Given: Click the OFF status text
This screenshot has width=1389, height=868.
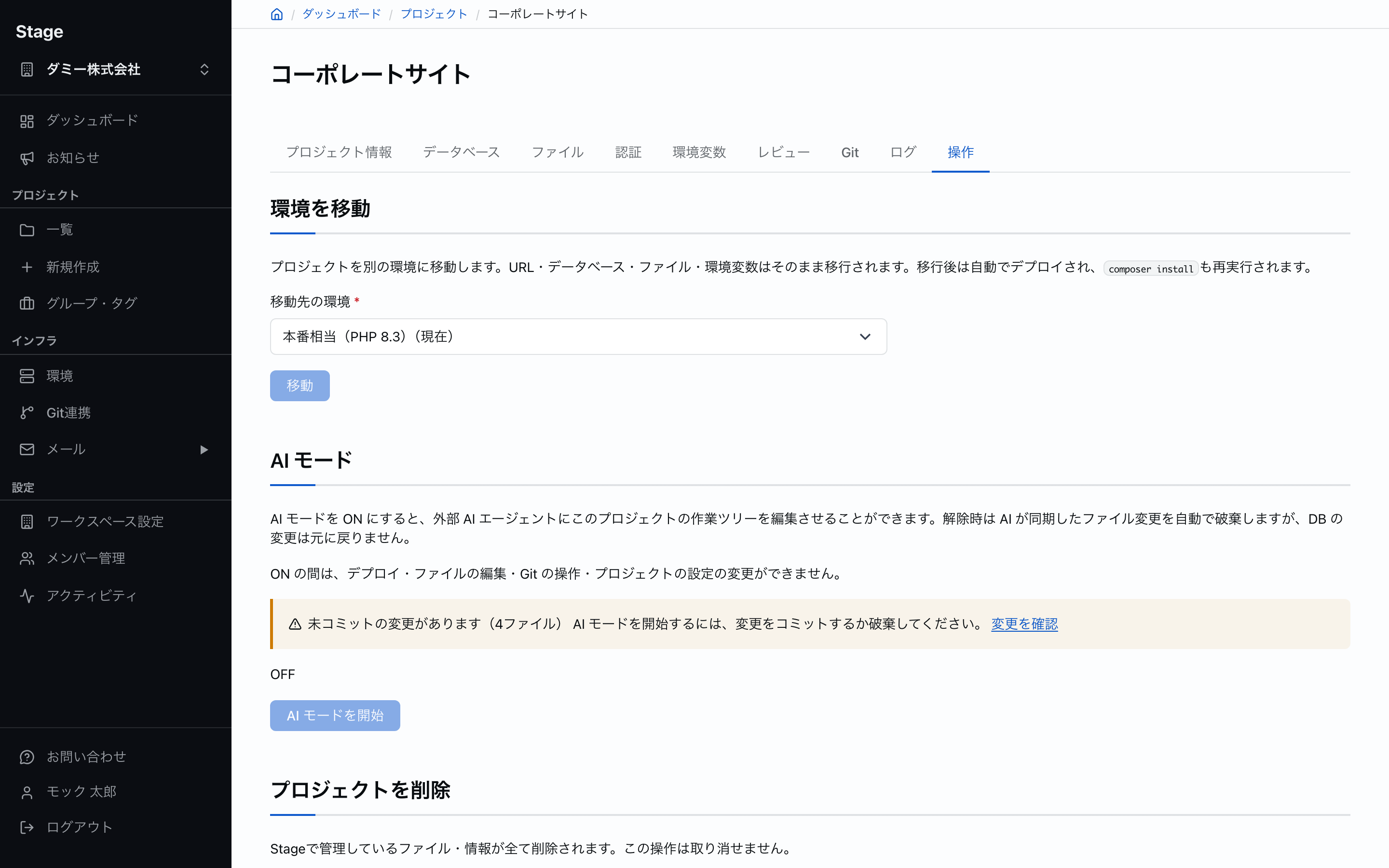Looking at the screenshot, I should (283, 675).
